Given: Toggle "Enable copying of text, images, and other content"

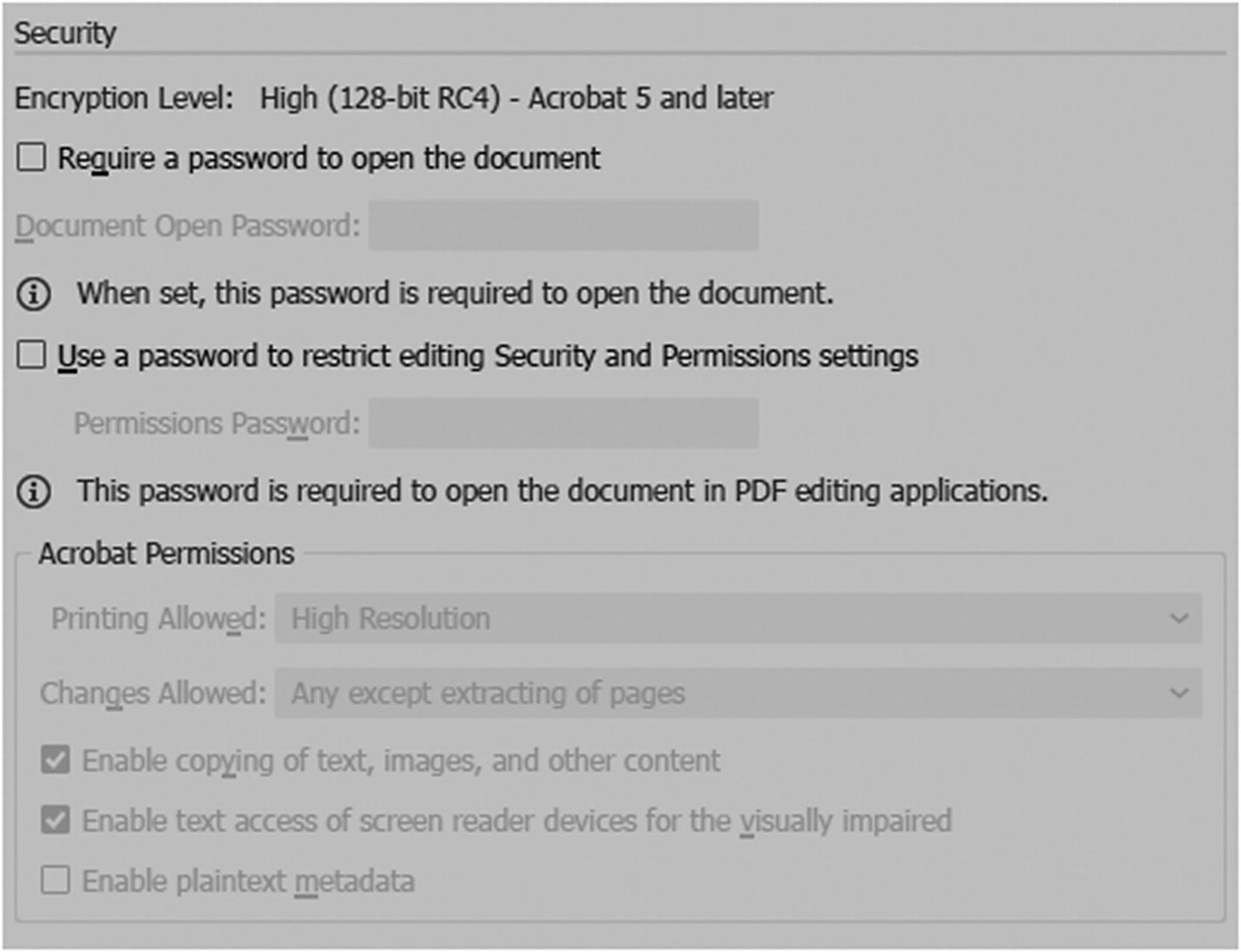Looking at the screenshot, I should 56,760.
